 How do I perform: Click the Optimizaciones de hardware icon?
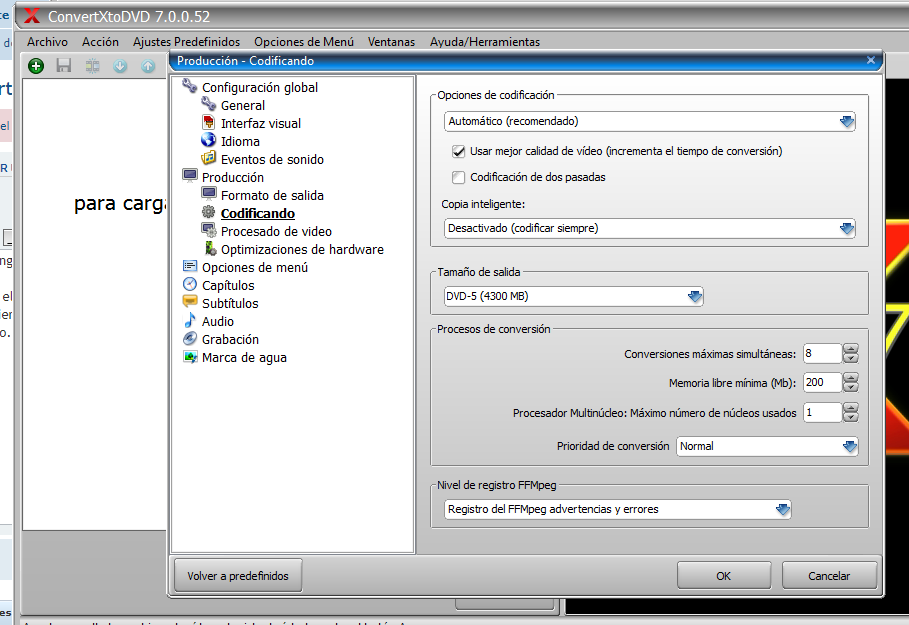[210, 248]
